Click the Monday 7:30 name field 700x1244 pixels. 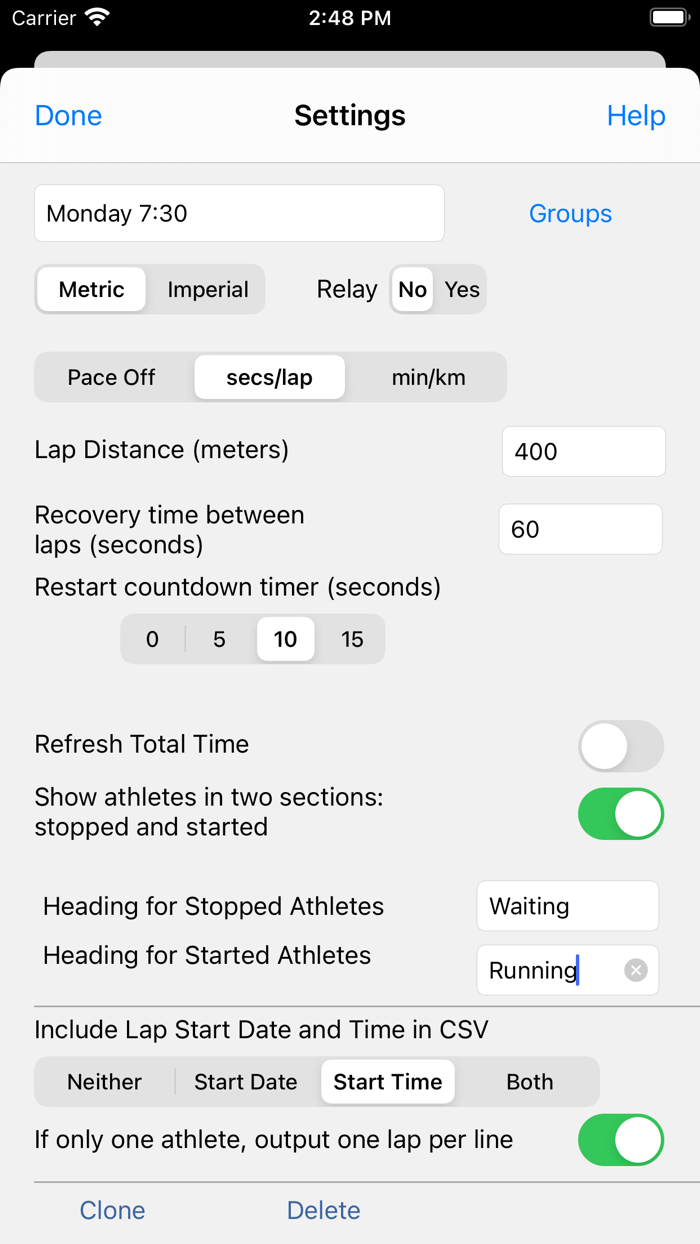click(239, 213)
